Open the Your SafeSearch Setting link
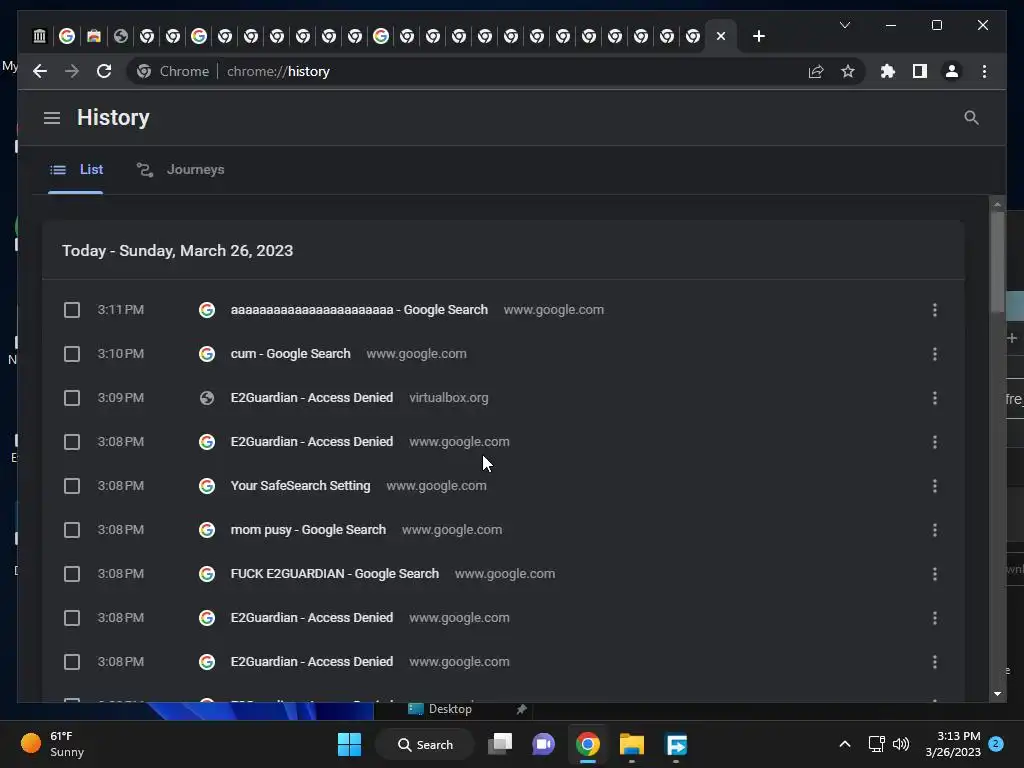Viewport: 1024px width, 768px height. point(300,486)
